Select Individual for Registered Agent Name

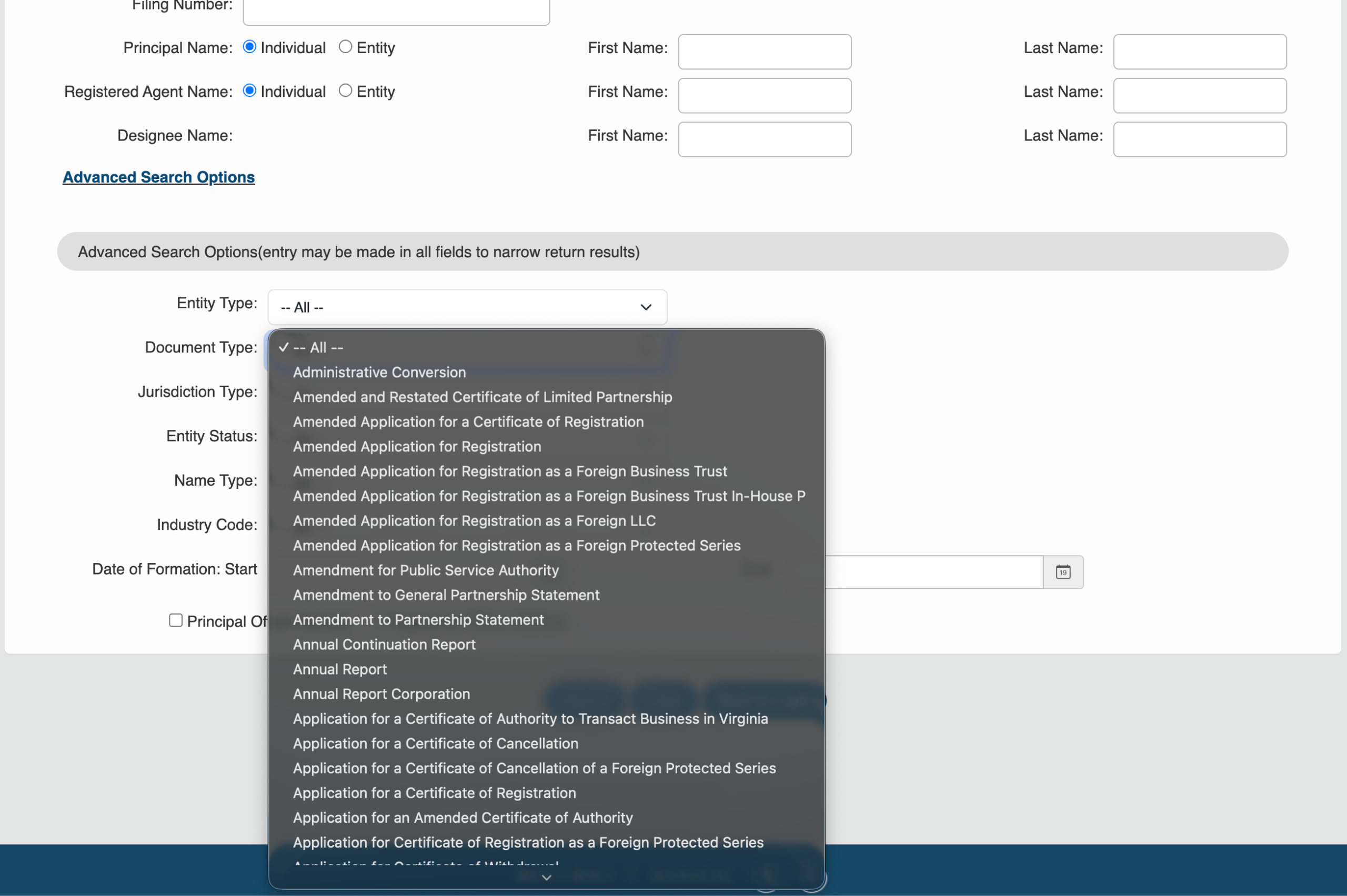[x=249, y=90]
